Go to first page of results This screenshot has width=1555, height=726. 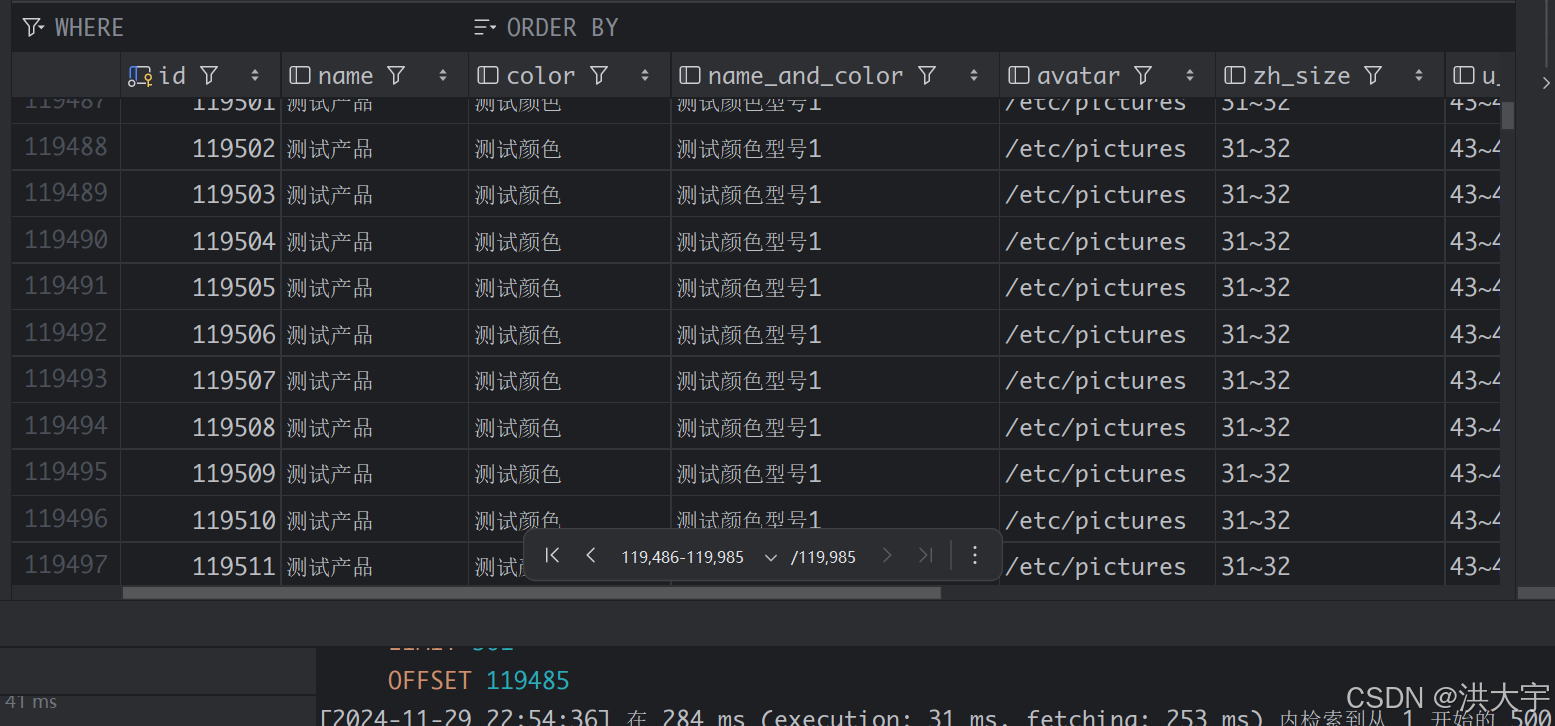coord(552,555)
